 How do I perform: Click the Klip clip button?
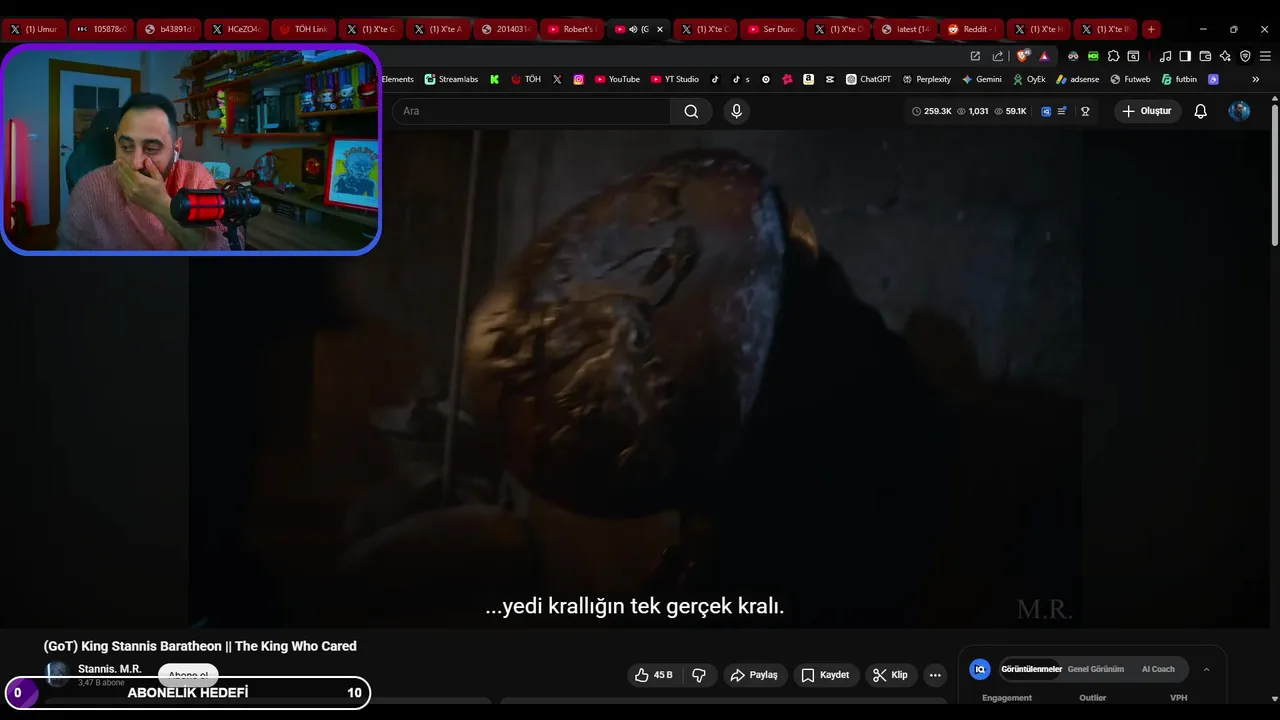point(890,675)
